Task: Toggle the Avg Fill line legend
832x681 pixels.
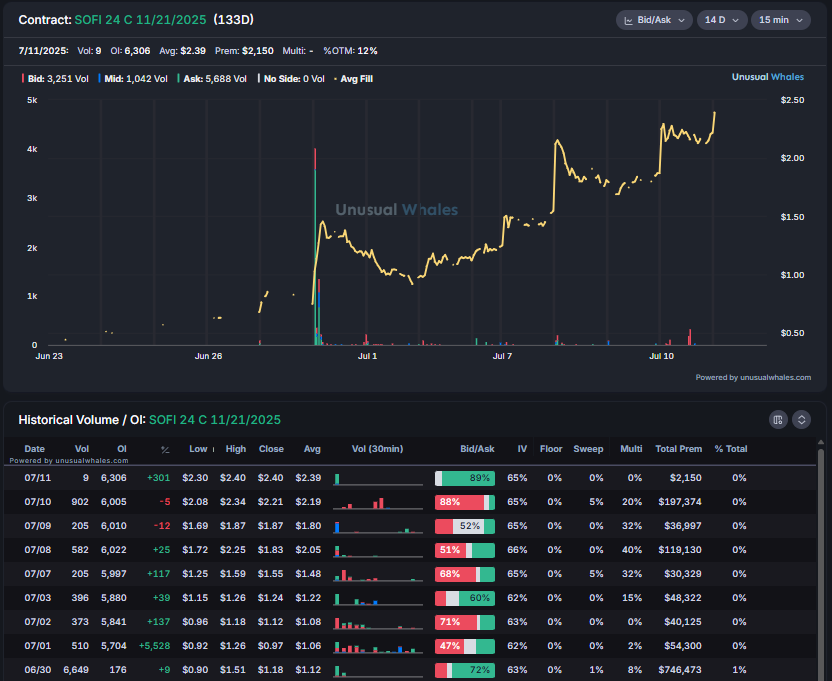Action: pyautogui.click(x=353, y=79)
